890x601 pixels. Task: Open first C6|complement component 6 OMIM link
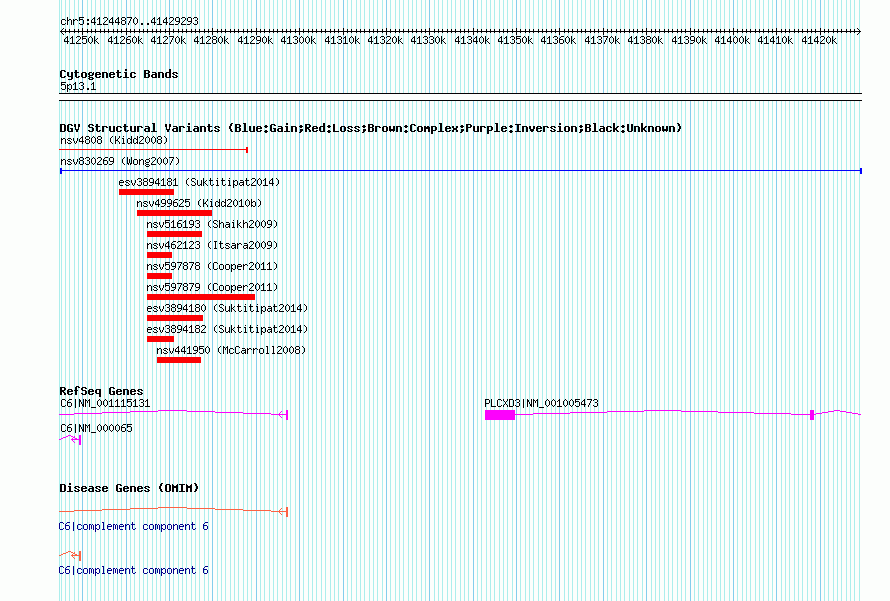133,527
